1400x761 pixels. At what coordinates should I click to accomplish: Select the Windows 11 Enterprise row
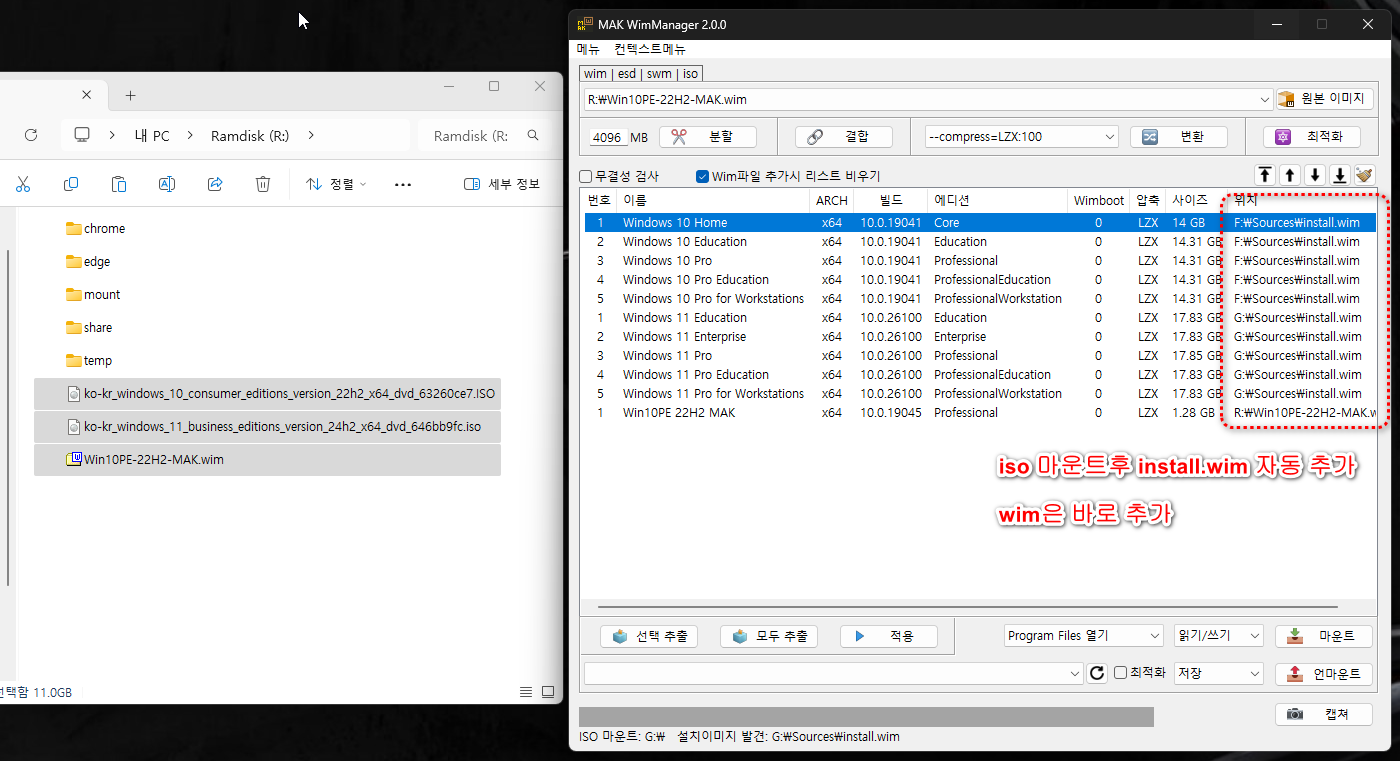click(x=980, y=337)
